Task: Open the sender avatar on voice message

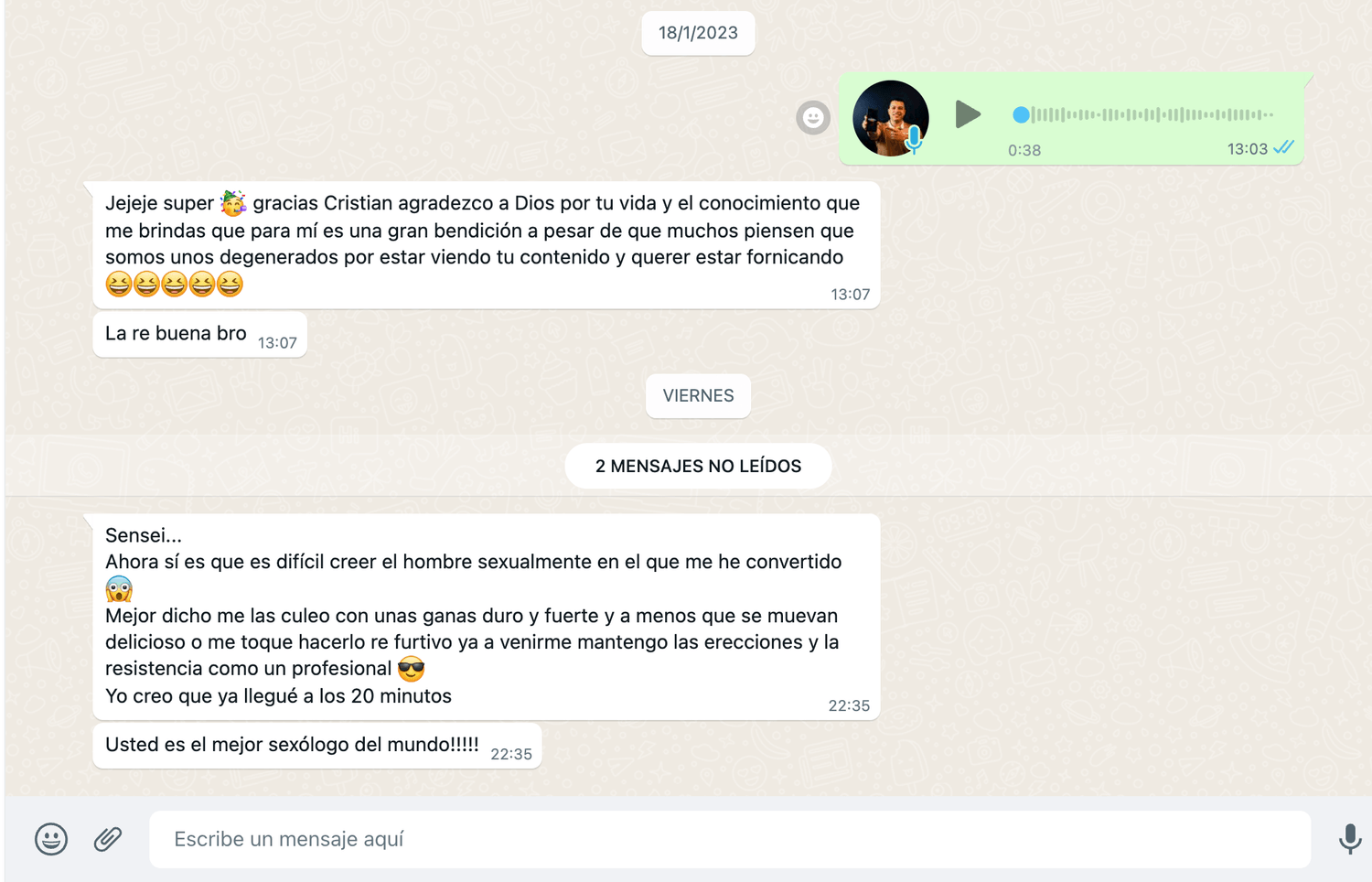Action: (x=890, y=118)
